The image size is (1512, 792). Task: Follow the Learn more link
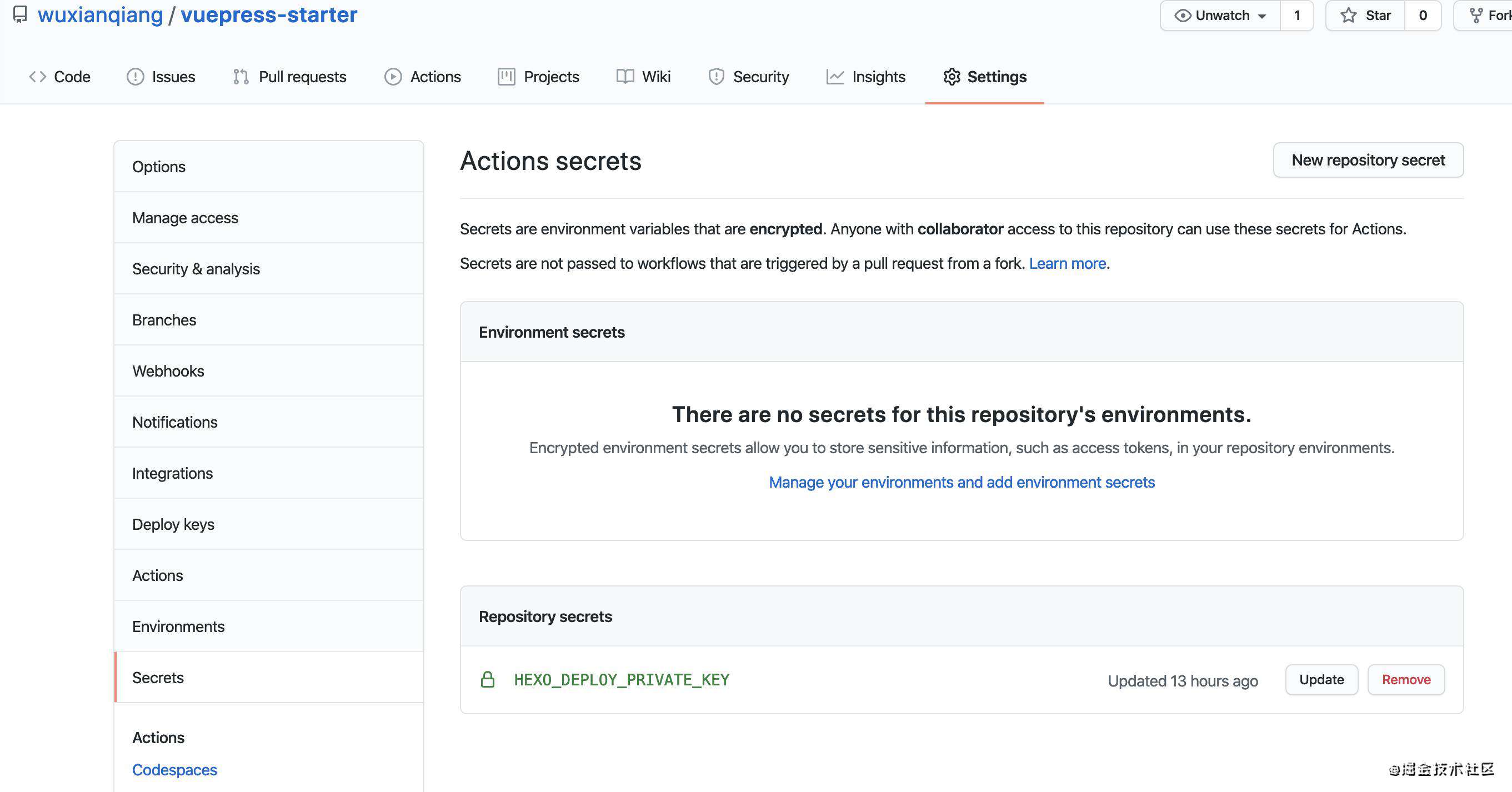tap(1067, 263)
